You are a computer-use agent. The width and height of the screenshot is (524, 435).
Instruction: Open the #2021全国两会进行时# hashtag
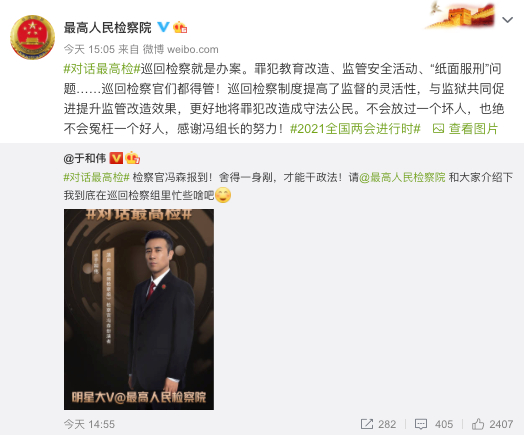[355, 129]
